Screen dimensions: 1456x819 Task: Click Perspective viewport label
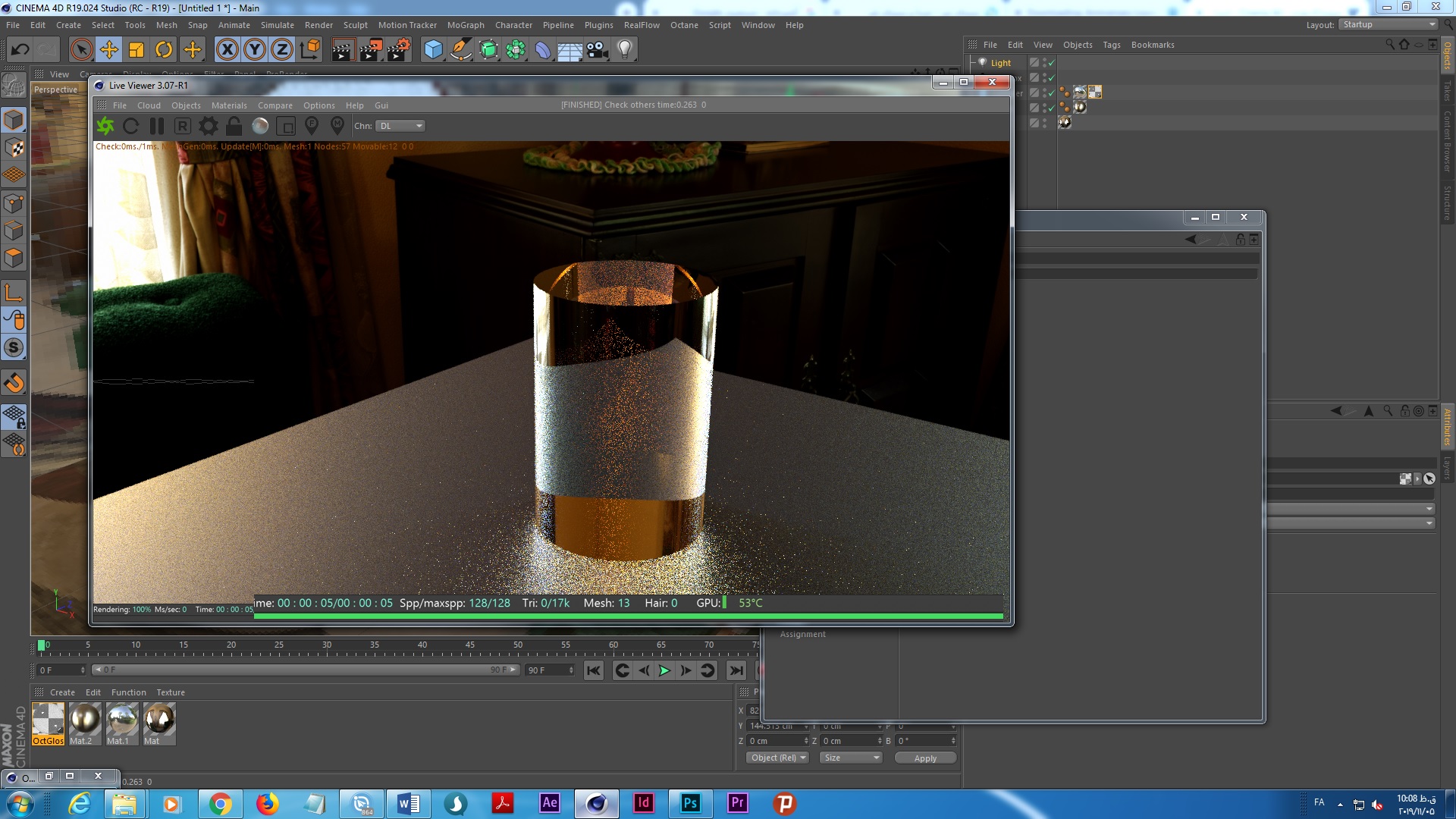click(55, 89)
